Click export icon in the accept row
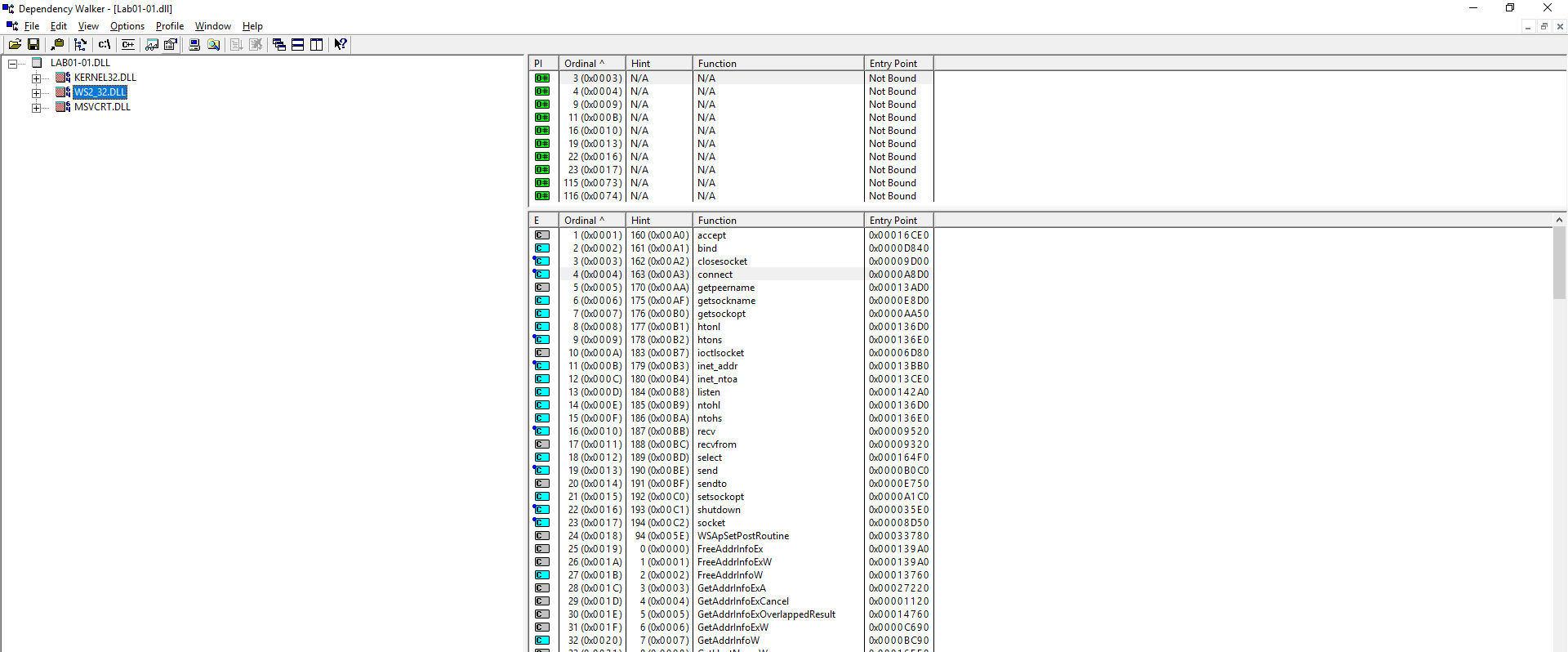The image size is (1568, 652). [x=542, y=235]
